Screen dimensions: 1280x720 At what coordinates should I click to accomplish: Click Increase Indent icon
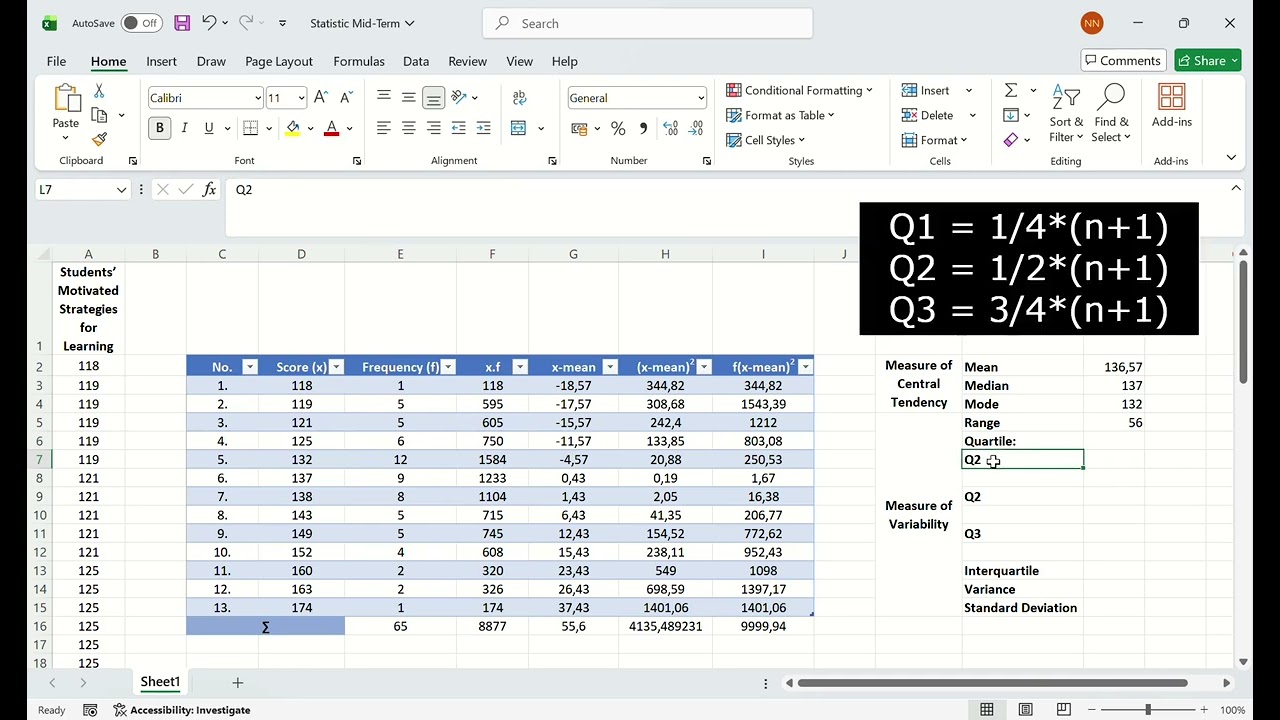pyautogui.click(x=483, y=128)
